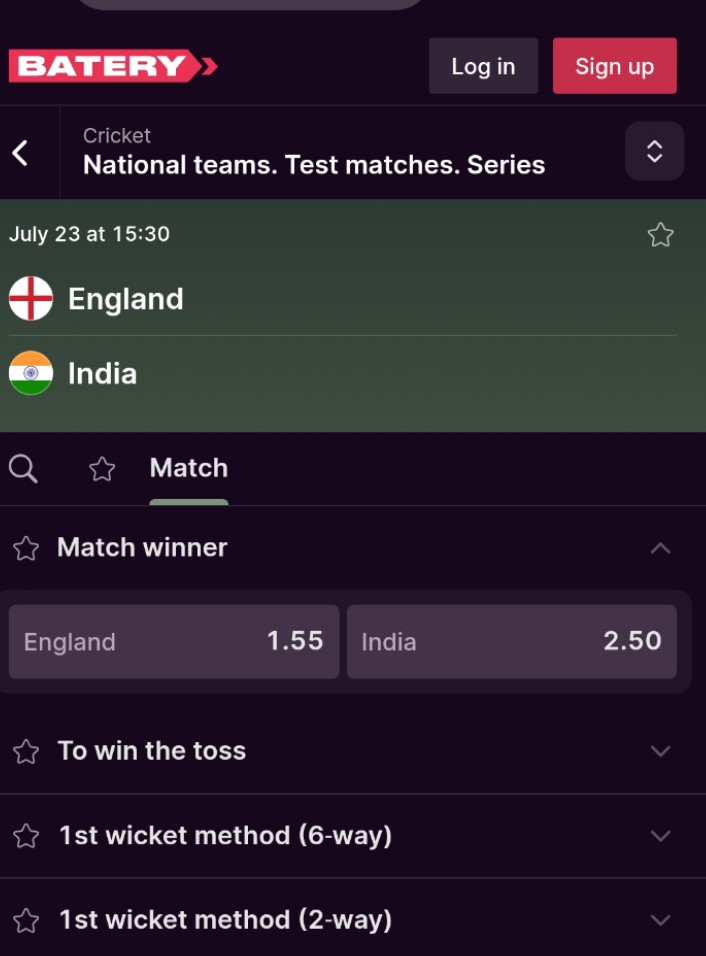706x956 pixels.
Task: Open the favorites star tab near search
Action: 101,468
